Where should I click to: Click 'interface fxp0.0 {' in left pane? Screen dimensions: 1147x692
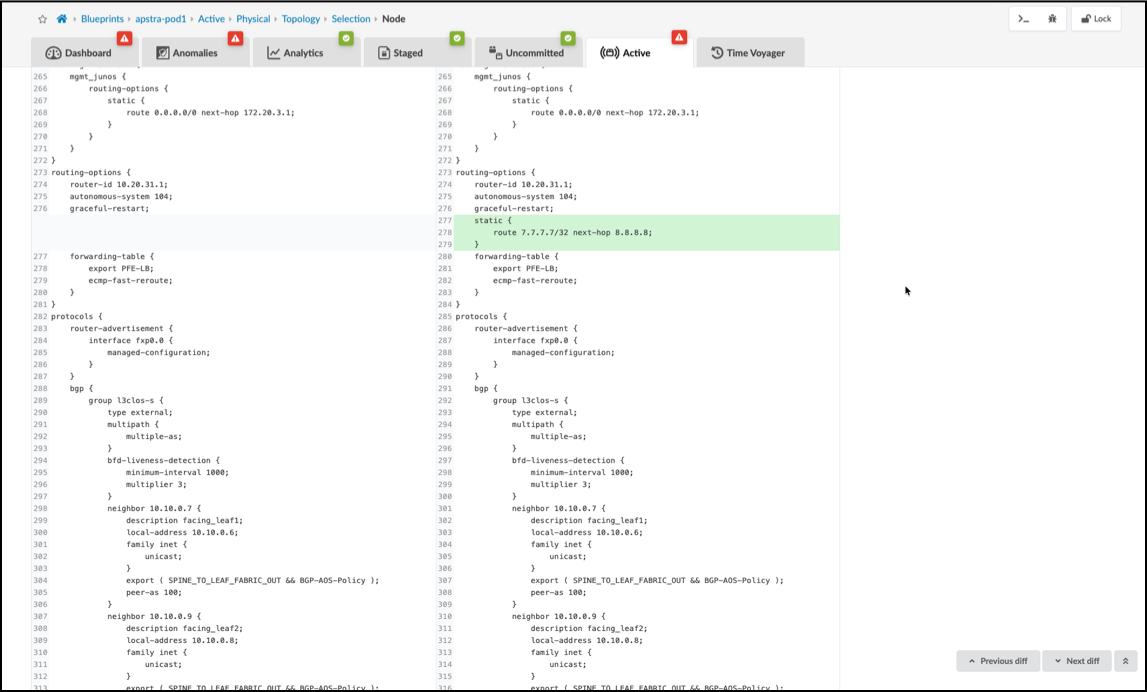point(131,340)
